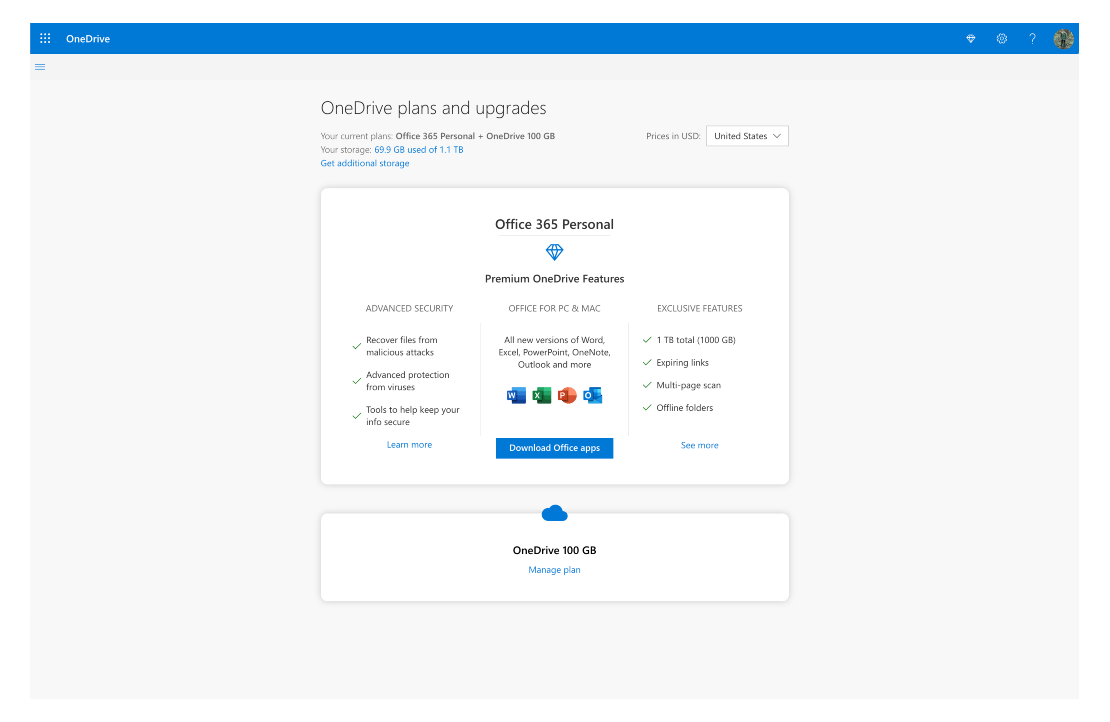Screen dimensions: 1110x722
Task: Click the blue cloud icon above OneDrive 100 GB
Action: pos(554,513)
